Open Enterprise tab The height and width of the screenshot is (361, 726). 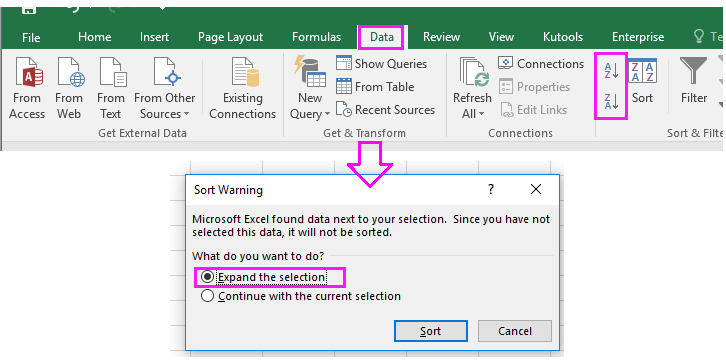tap(638, 37)
